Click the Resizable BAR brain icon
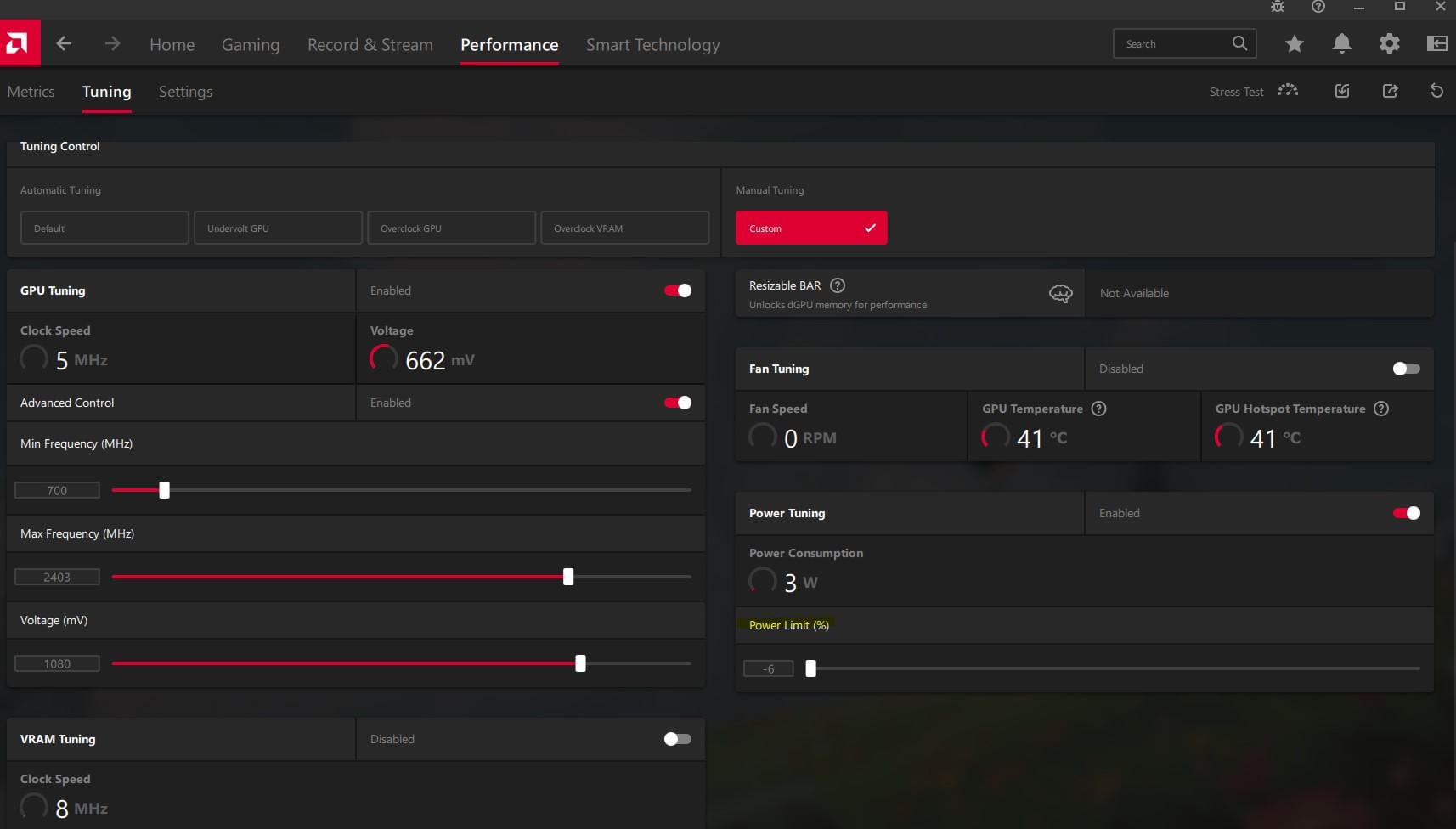Image resolution: width=1456 pixels, height=829 pixels. click(1061, 294)
